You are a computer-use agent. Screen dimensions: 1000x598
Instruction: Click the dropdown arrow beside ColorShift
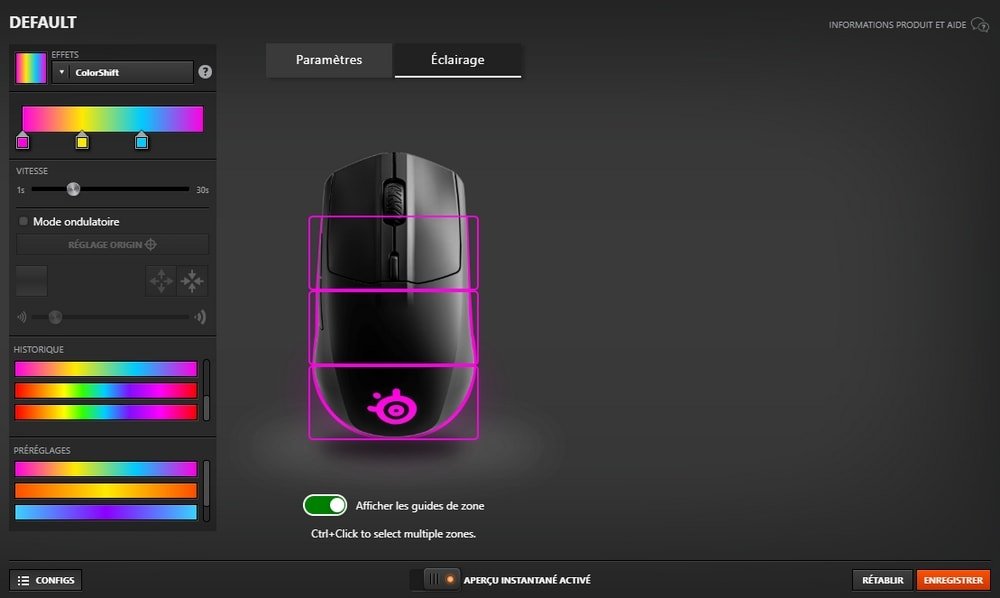click(x=61, y=72)
